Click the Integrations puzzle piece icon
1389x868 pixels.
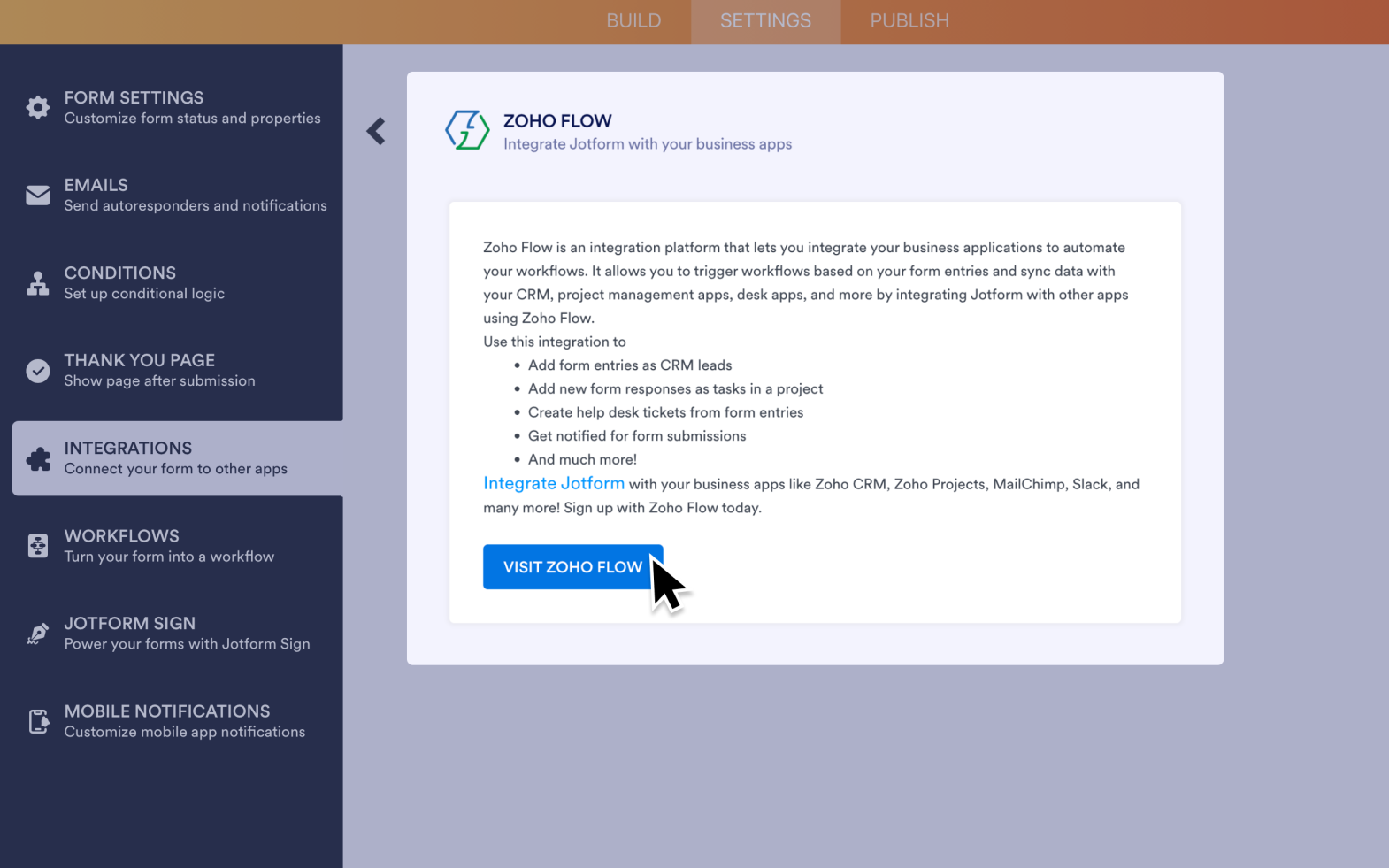point(38,459)
